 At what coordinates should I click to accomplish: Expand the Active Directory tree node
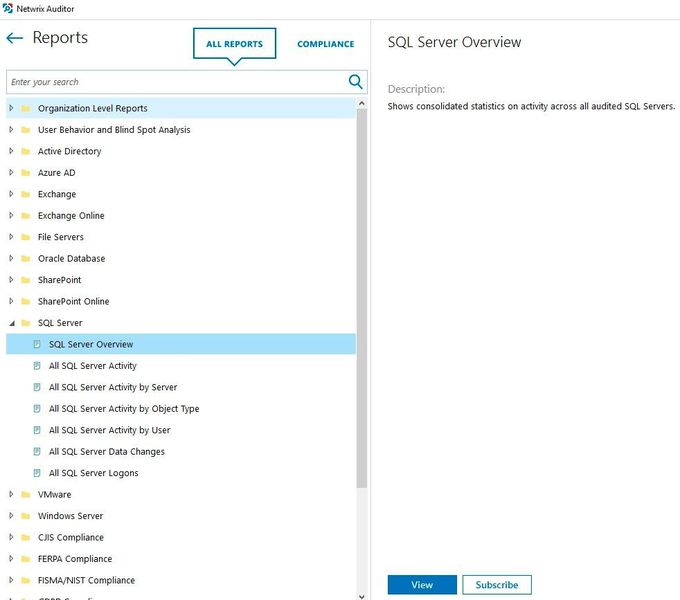pos(11,151)
